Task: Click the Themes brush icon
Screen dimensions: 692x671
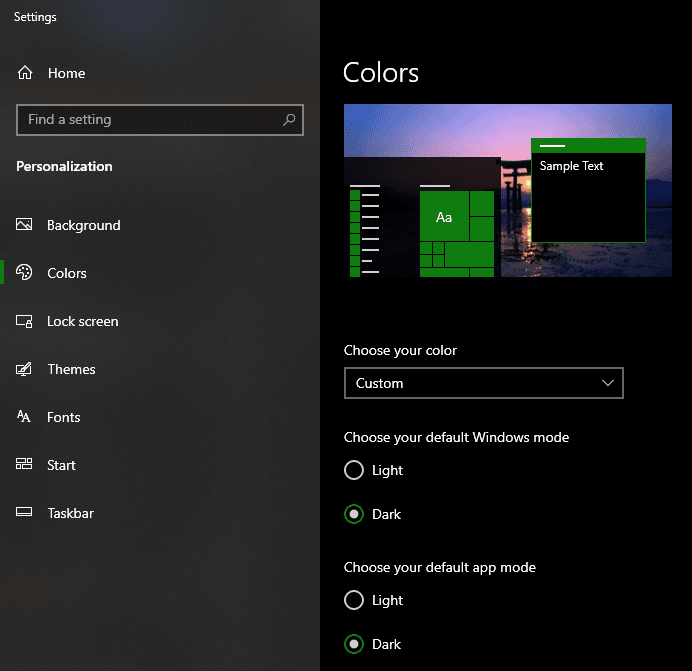Action: (x=25, y=369)
